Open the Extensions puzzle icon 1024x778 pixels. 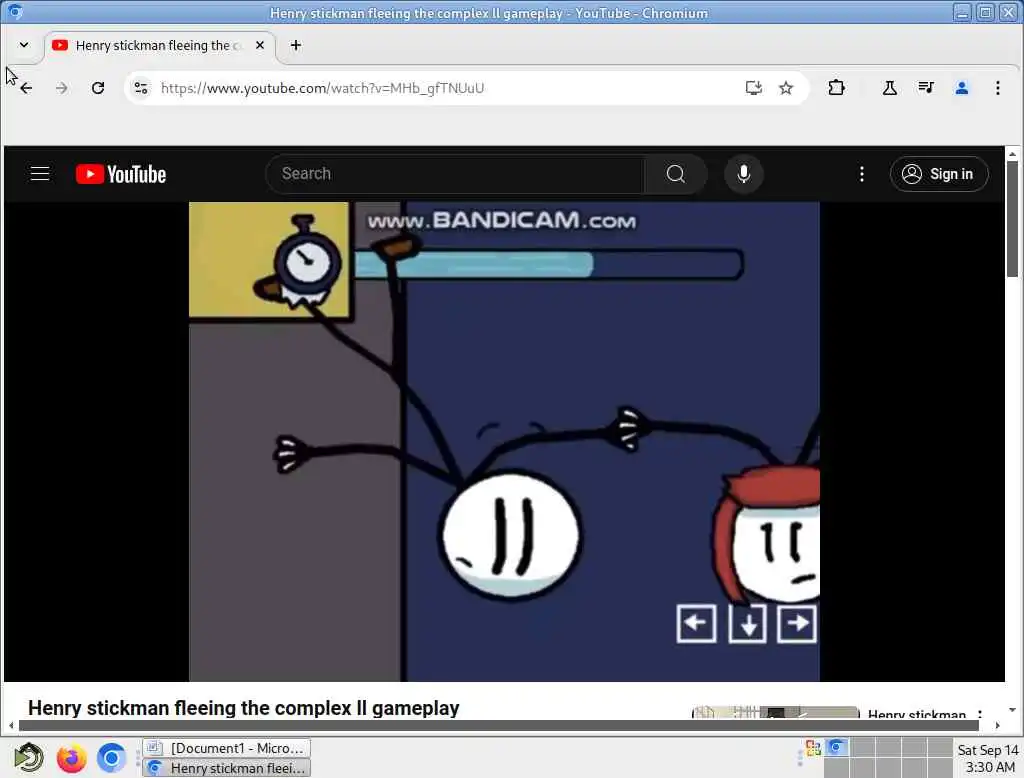(836, 88)
